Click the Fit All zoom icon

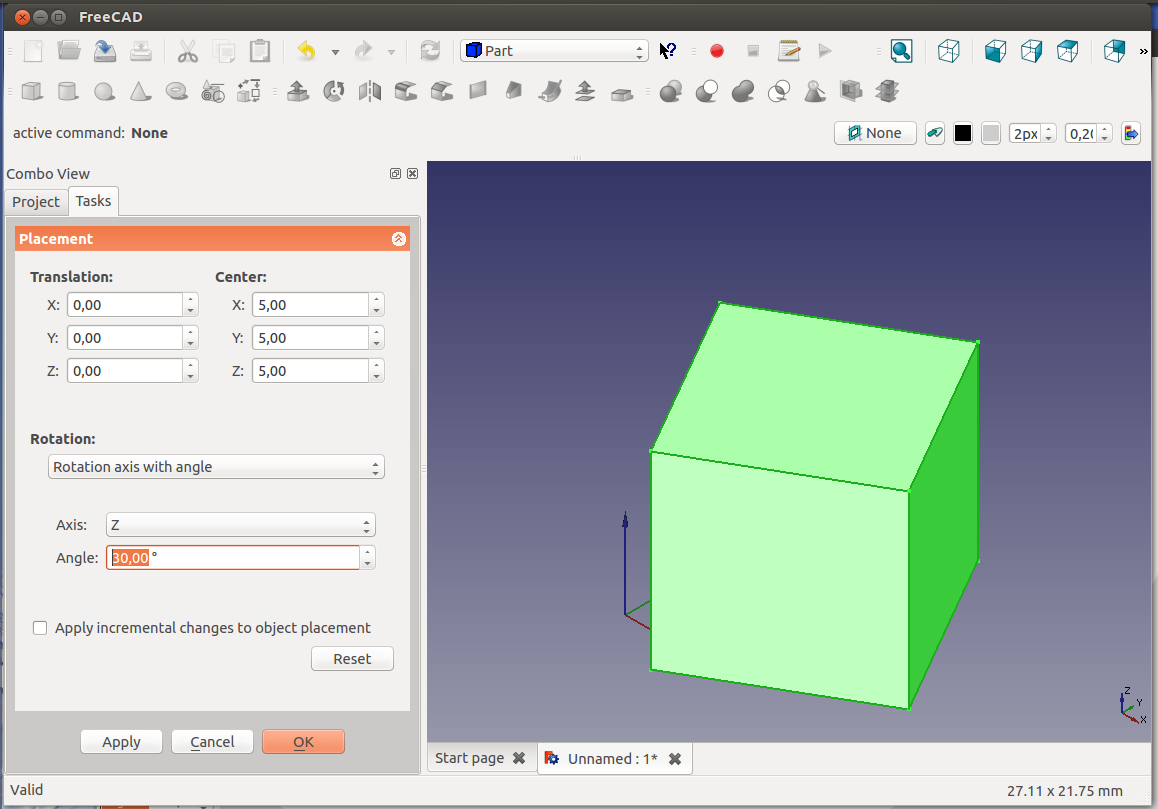coord(901,51)
